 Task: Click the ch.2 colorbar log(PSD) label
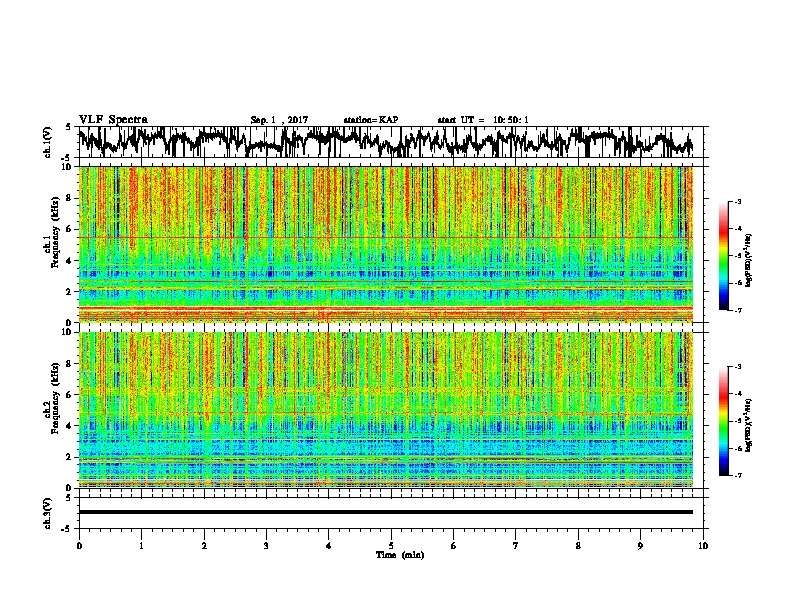[x=748, y=425]
